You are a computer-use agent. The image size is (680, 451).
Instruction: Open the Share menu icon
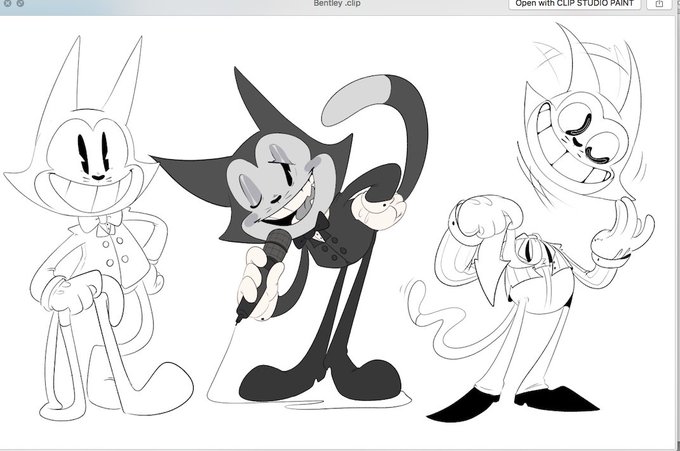tap(659, 3)
